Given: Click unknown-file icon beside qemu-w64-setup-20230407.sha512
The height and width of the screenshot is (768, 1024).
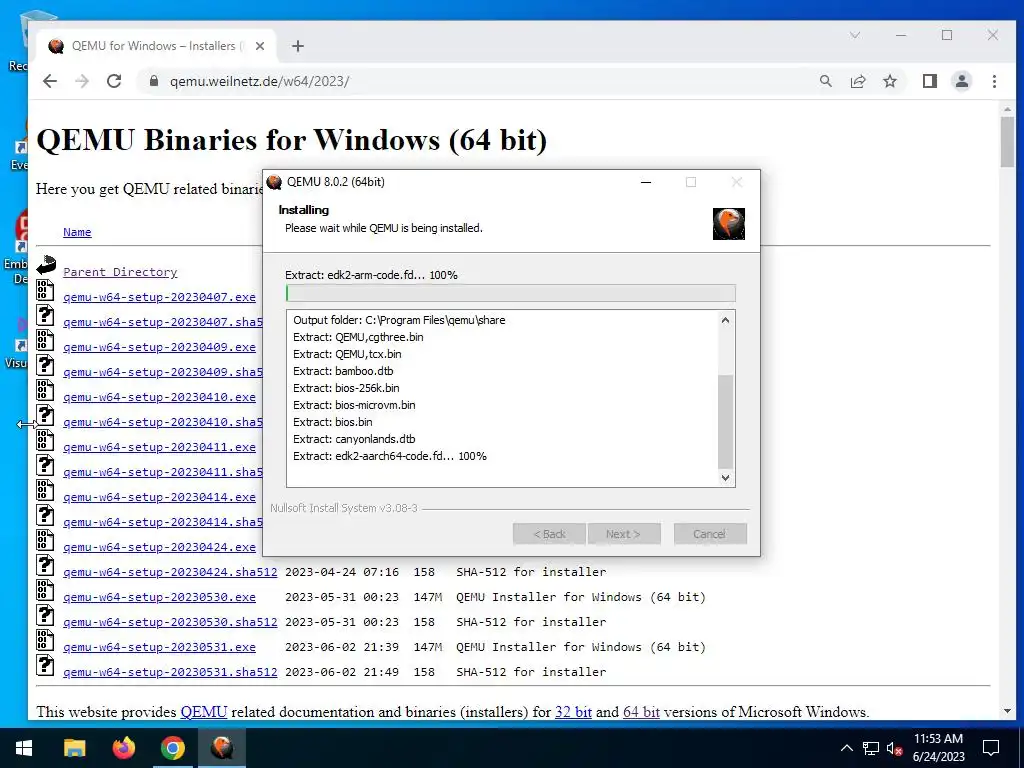Looking at the screenshot, I should (45, 315).
